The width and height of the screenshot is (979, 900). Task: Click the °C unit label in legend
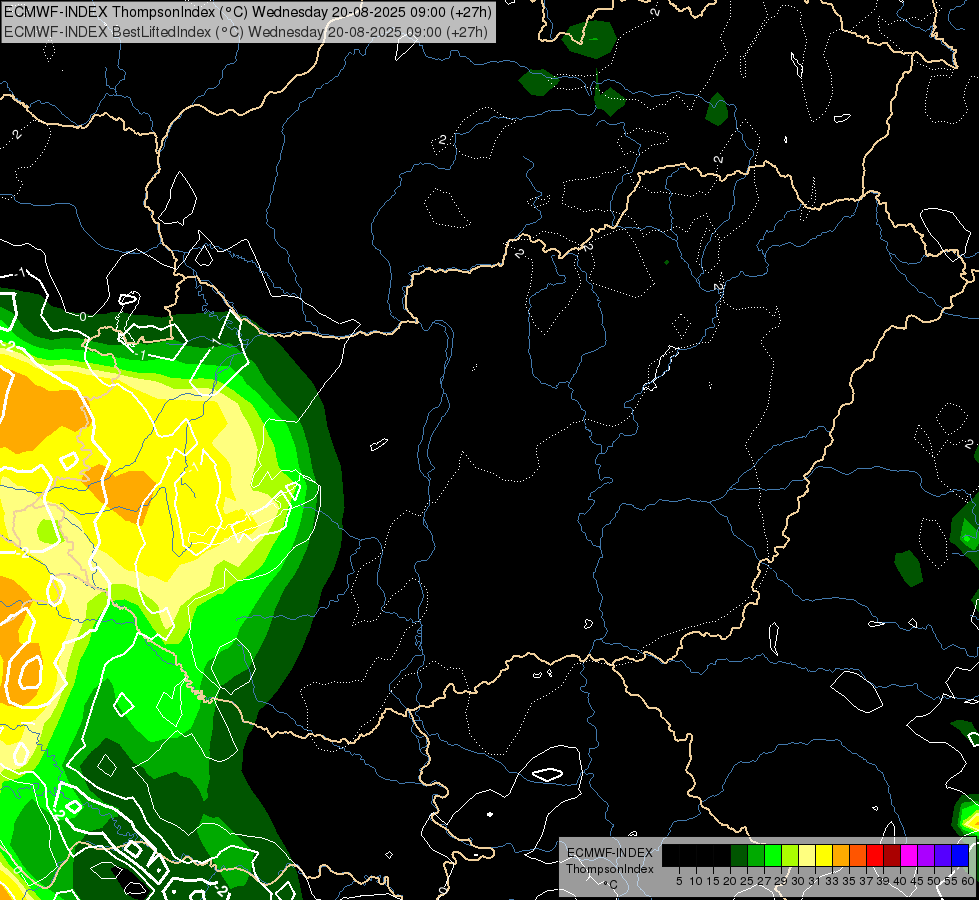(x=611, y=884)
